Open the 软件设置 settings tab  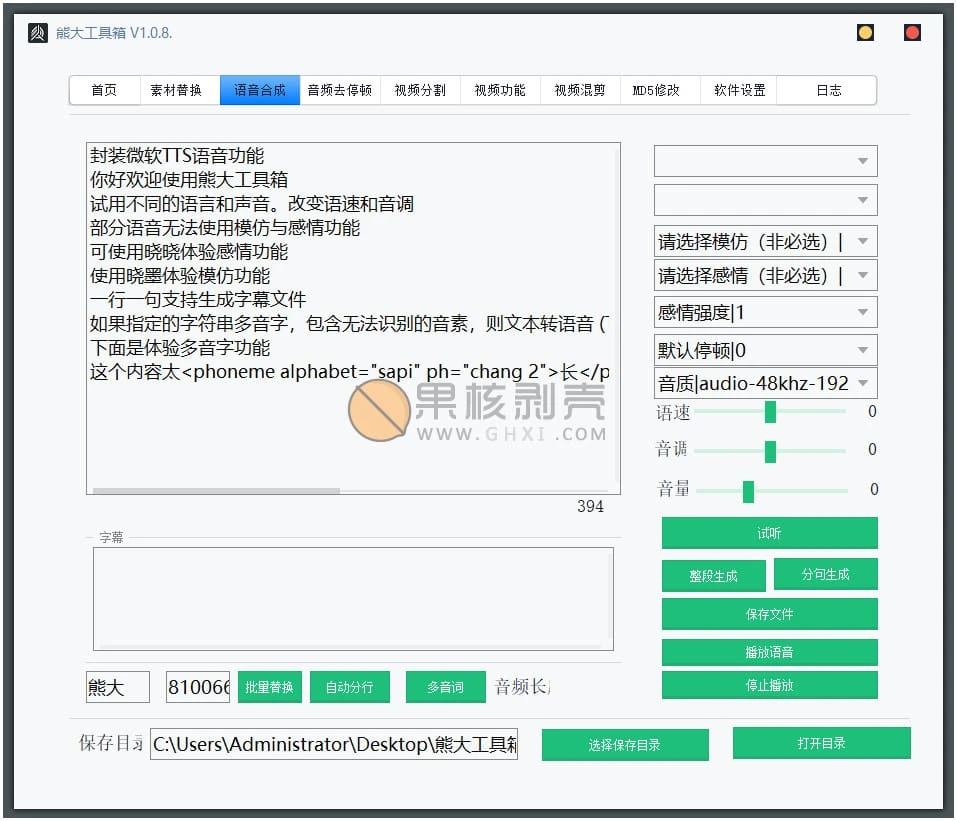pyautogui.click(x=738, y=89)
